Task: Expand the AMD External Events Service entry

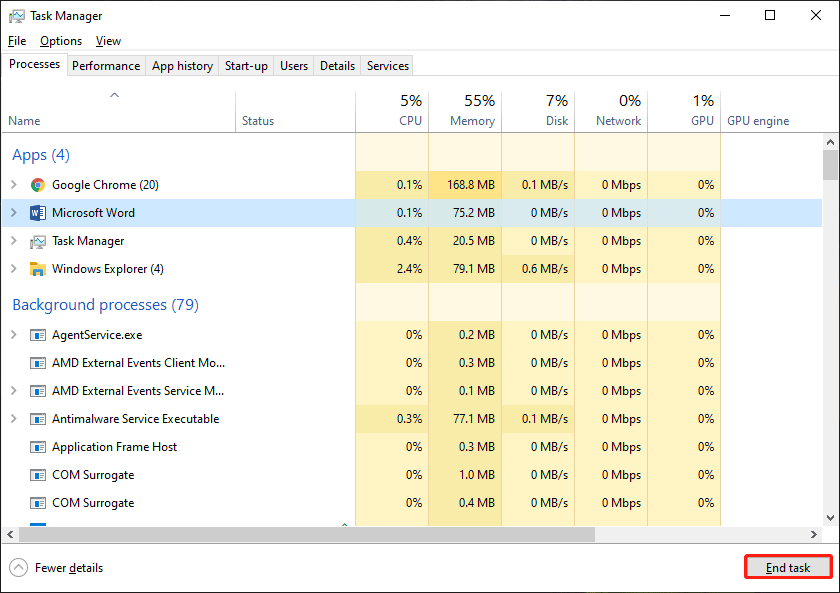Action: [14, 391]
